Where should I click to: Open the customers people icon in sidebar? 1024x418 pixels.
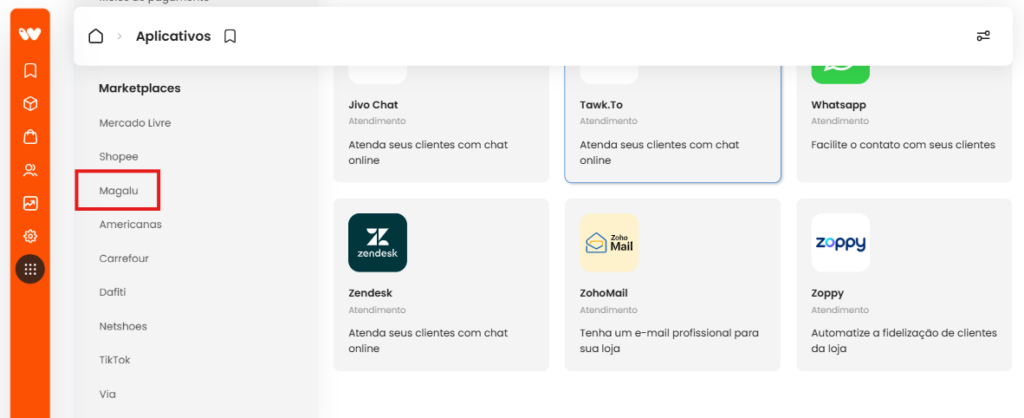30,170
